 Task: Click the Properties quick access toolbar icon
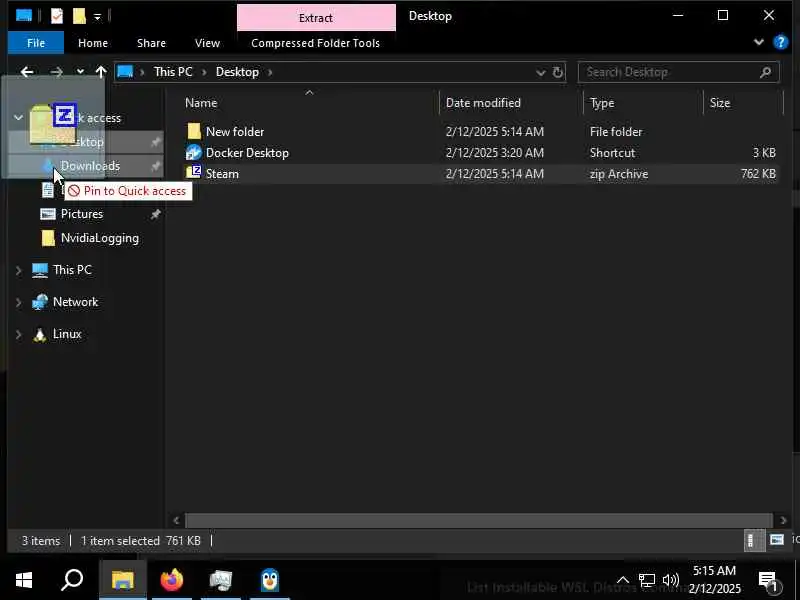pos(57,16)
